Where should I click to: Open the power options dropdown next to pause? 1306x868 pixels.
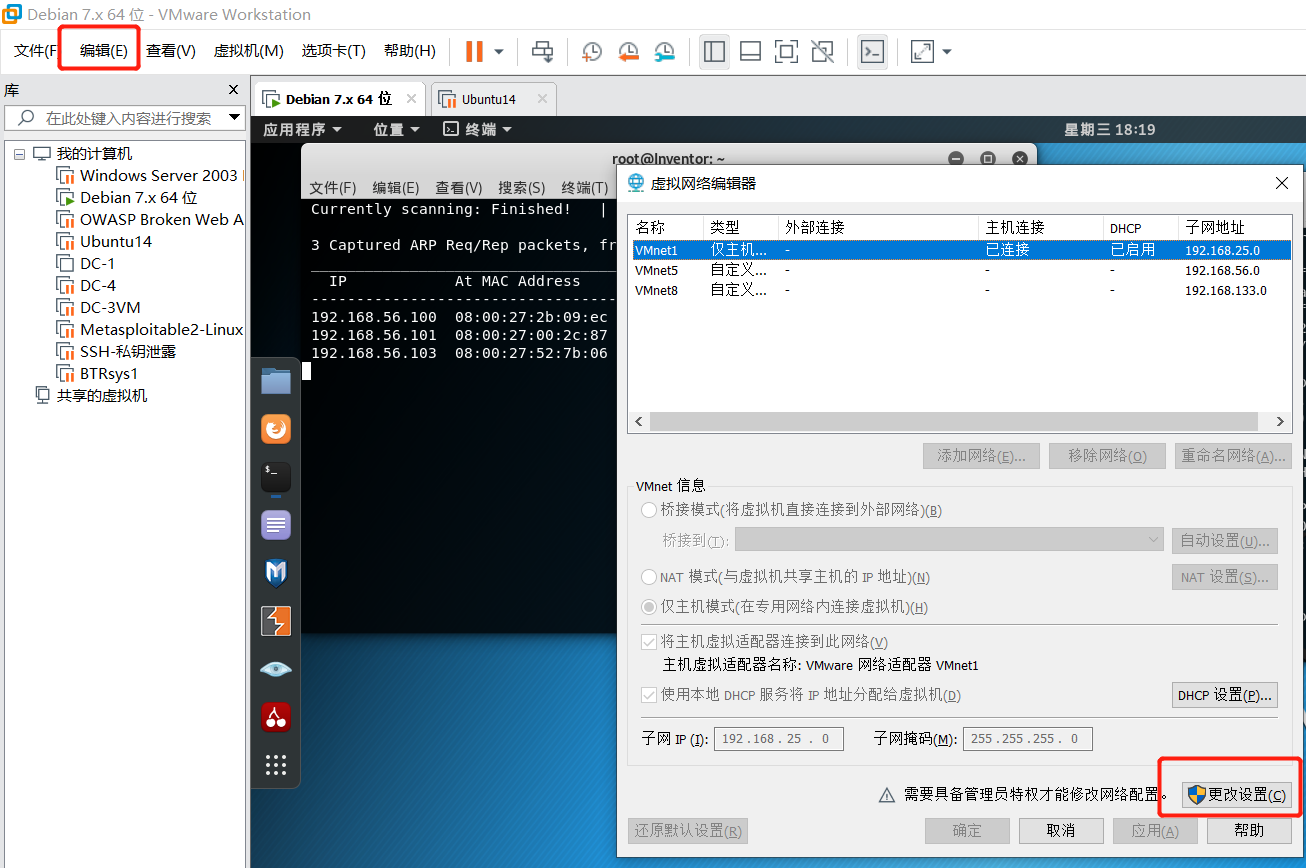tap(499, 51)
